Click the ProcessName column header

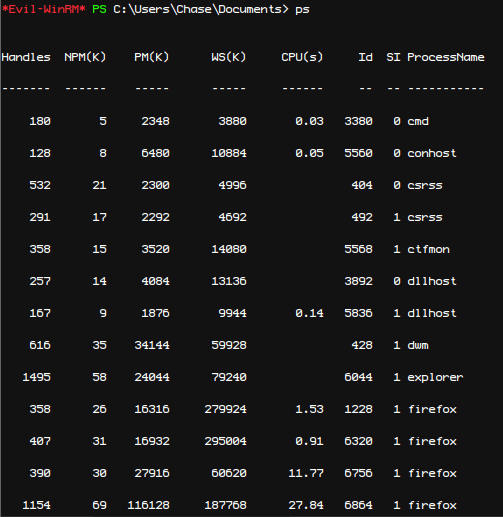point(446,57)
